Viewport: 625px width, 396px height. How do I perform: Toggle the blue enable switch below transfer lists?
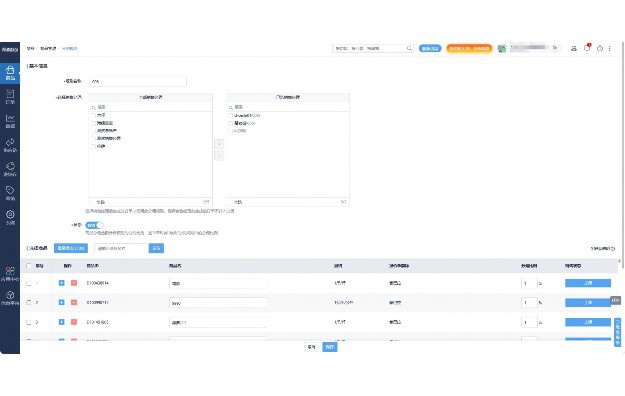click(x=94, y=225)
